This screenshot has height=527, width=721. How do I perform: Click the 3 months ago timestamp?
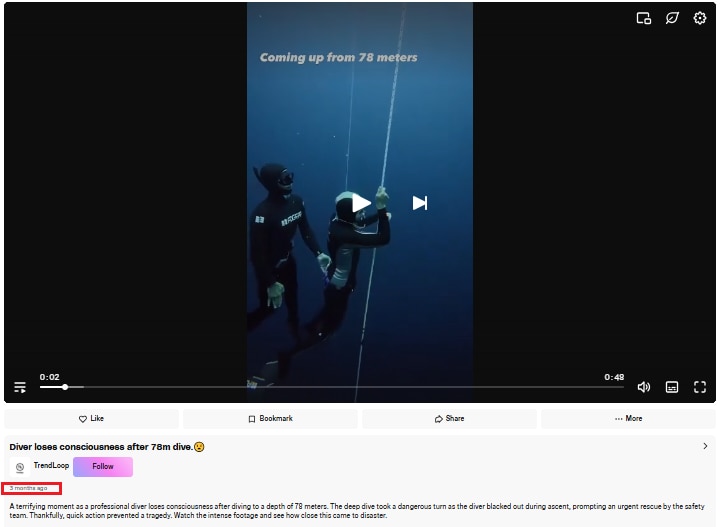pyautogui.click(x=29, y=488)
